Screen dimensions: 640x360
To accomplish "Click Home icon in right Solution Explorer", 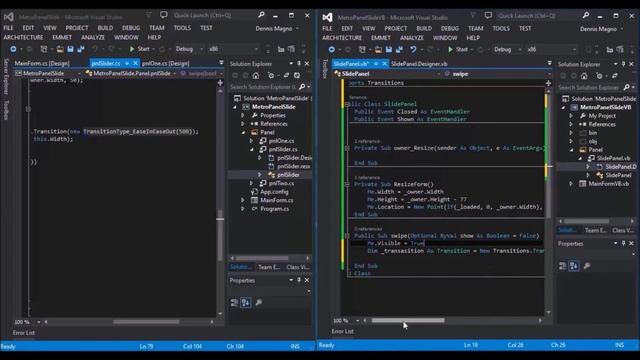I will point(584,76).
